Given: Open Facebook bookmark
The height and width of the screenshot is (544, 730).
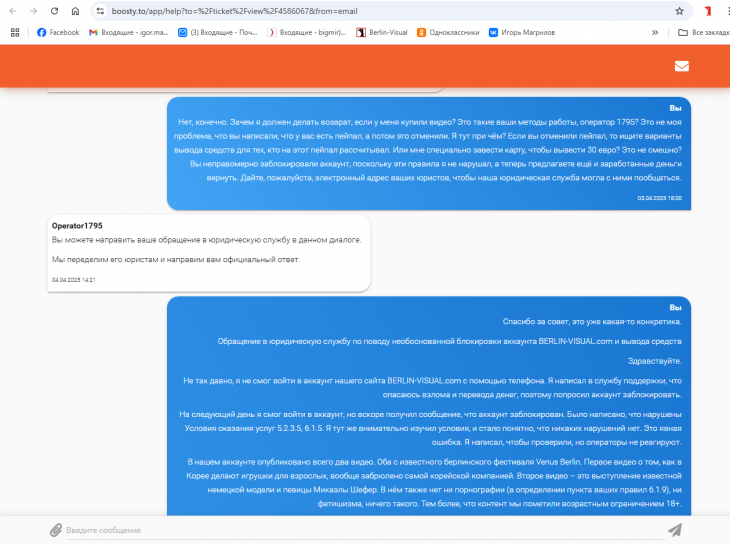Looking at the screenshot, I should pos(57,32).
